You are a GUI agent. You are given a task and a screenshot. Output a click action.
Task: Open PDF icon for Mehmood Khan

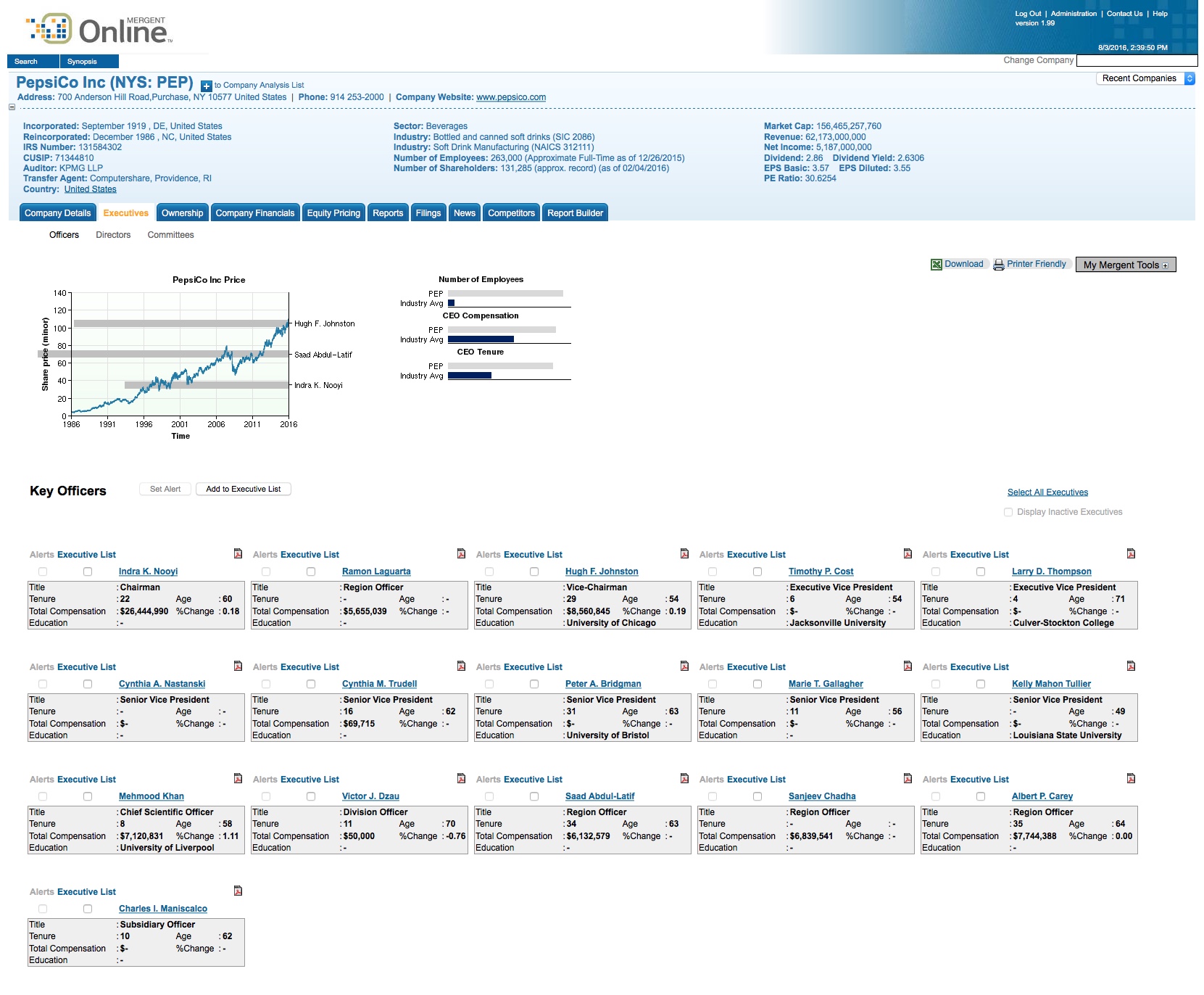pyautogui.click(x=238, y=779)
